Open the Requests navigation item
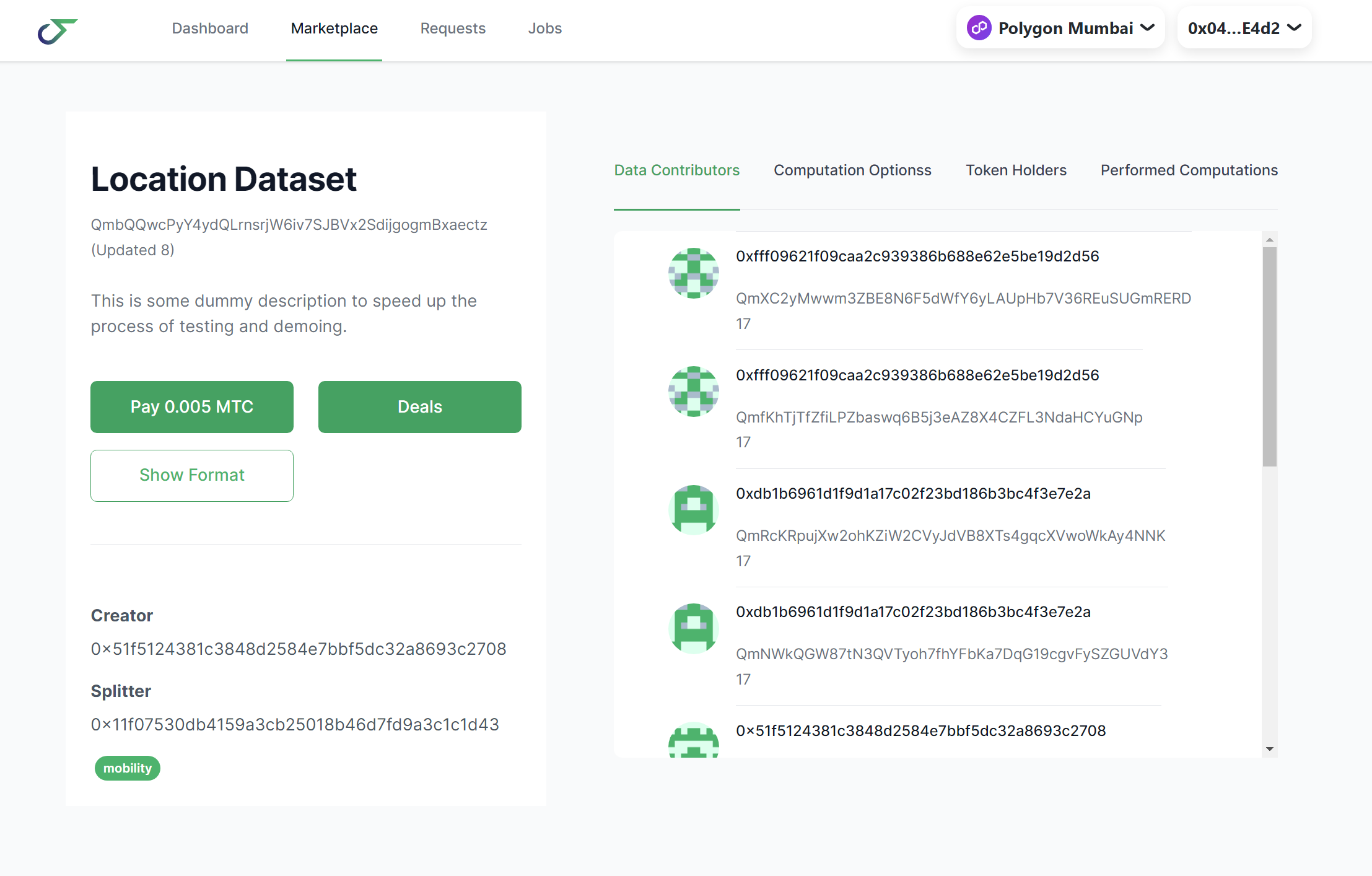This screenshot has height=876, width=1372. [x=452, y=28]
